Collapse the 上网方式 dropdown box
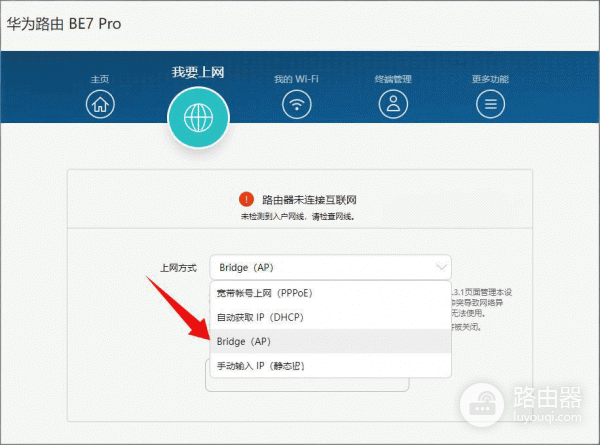This screenshot has width=600, height=445. (331, 267)
